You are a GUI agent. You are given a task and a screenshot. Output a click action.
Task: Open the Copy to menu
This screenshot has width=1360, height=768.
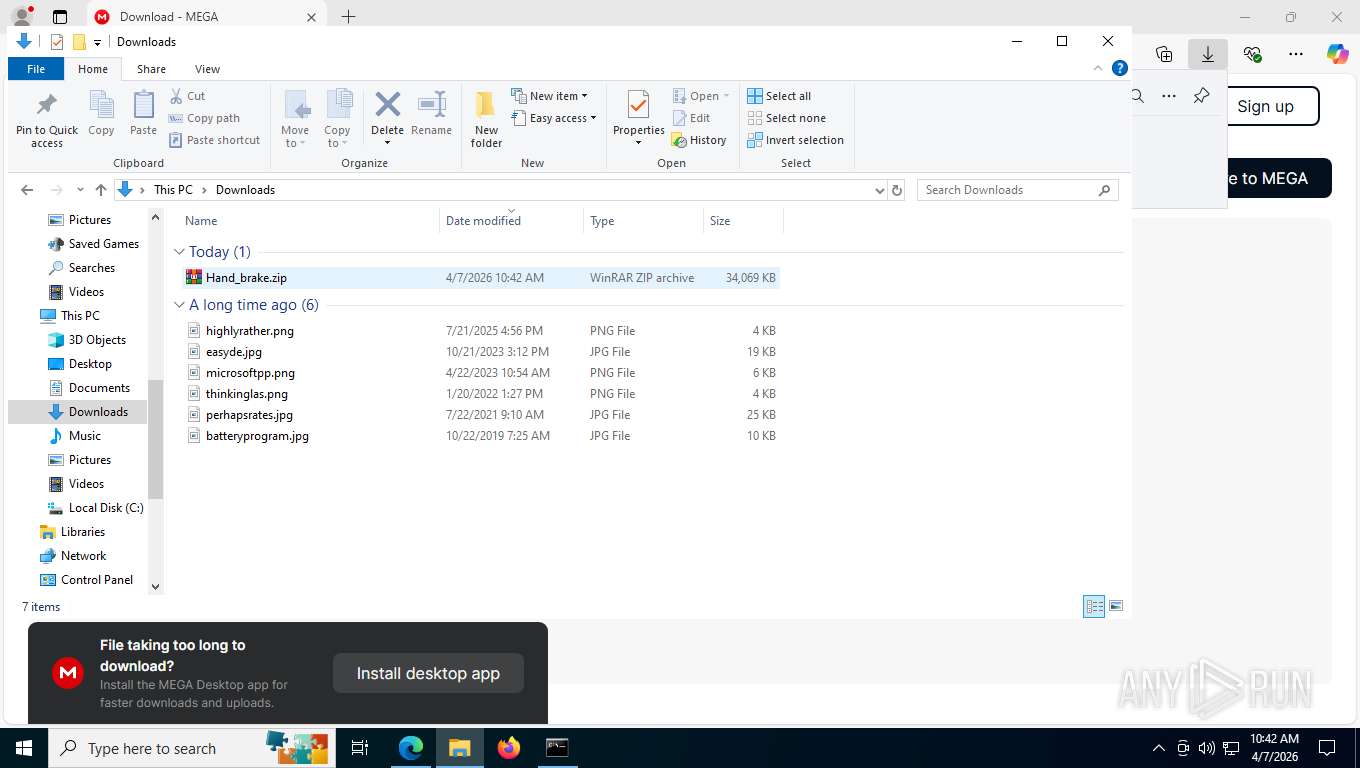(x=337, y=119)
